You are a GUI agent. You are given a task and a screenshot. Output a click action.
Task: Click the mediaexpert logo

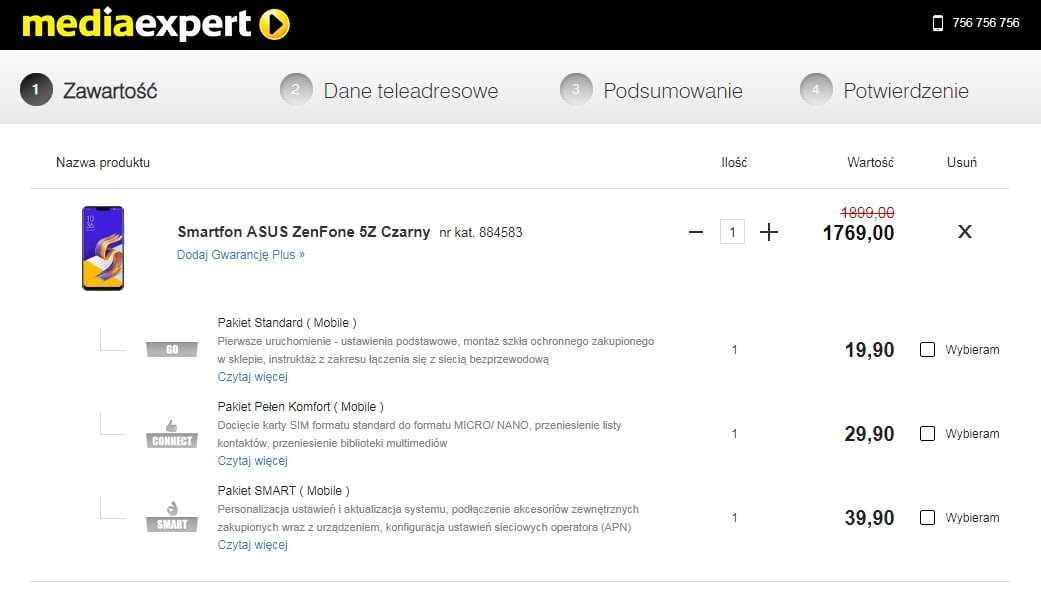pos(156,24)
